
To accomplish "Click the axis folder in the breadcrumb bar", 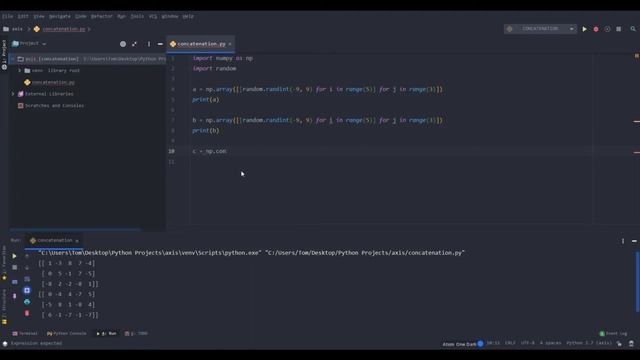I will [x=13, y=29].
